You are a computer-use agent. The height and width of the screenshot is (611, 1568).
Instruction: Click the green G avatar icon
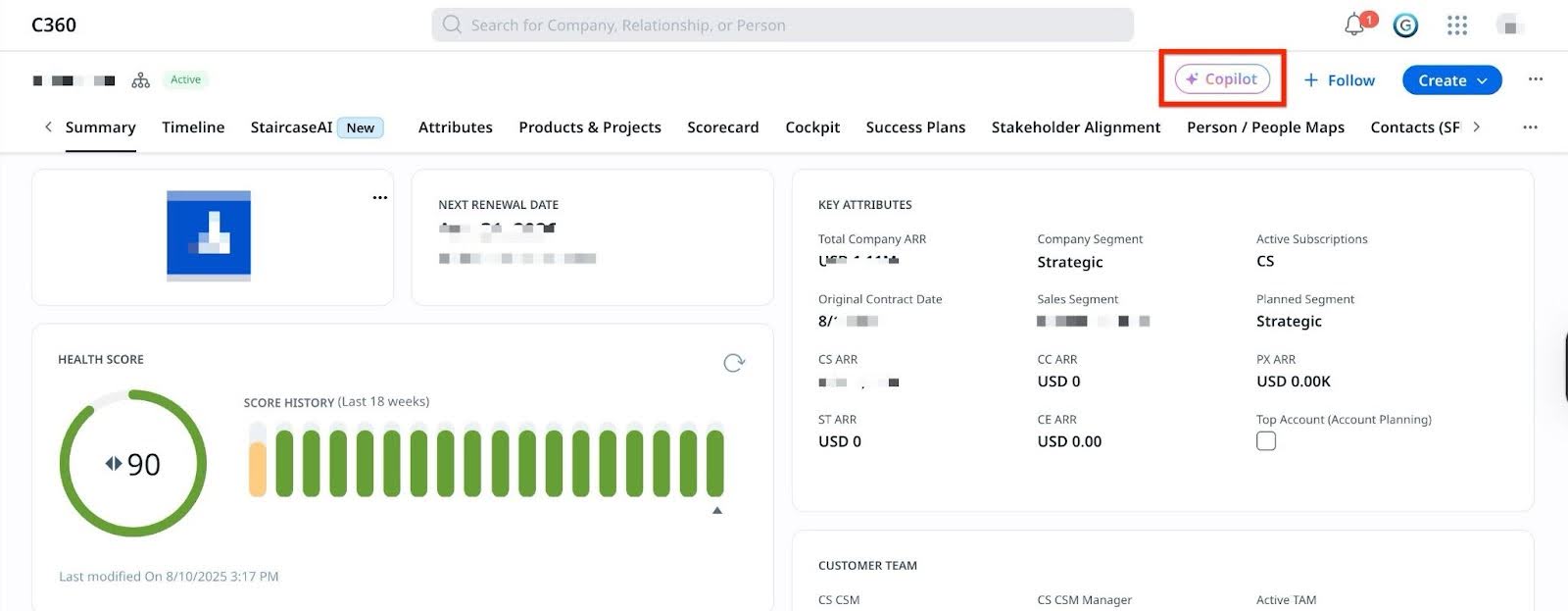(1405, 25)
